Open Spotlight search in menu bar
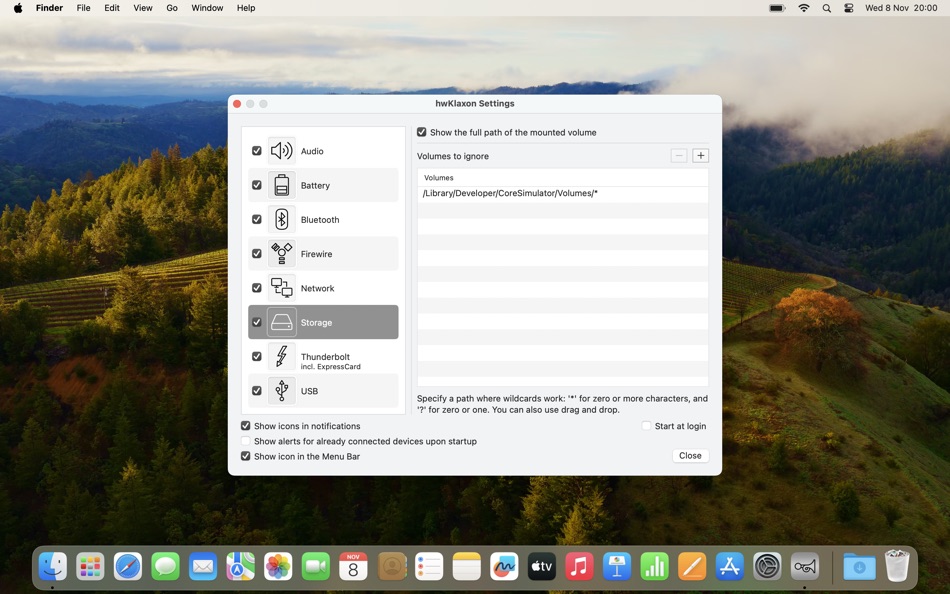Viewport: 950px width, 594px height. click(826, 8)
